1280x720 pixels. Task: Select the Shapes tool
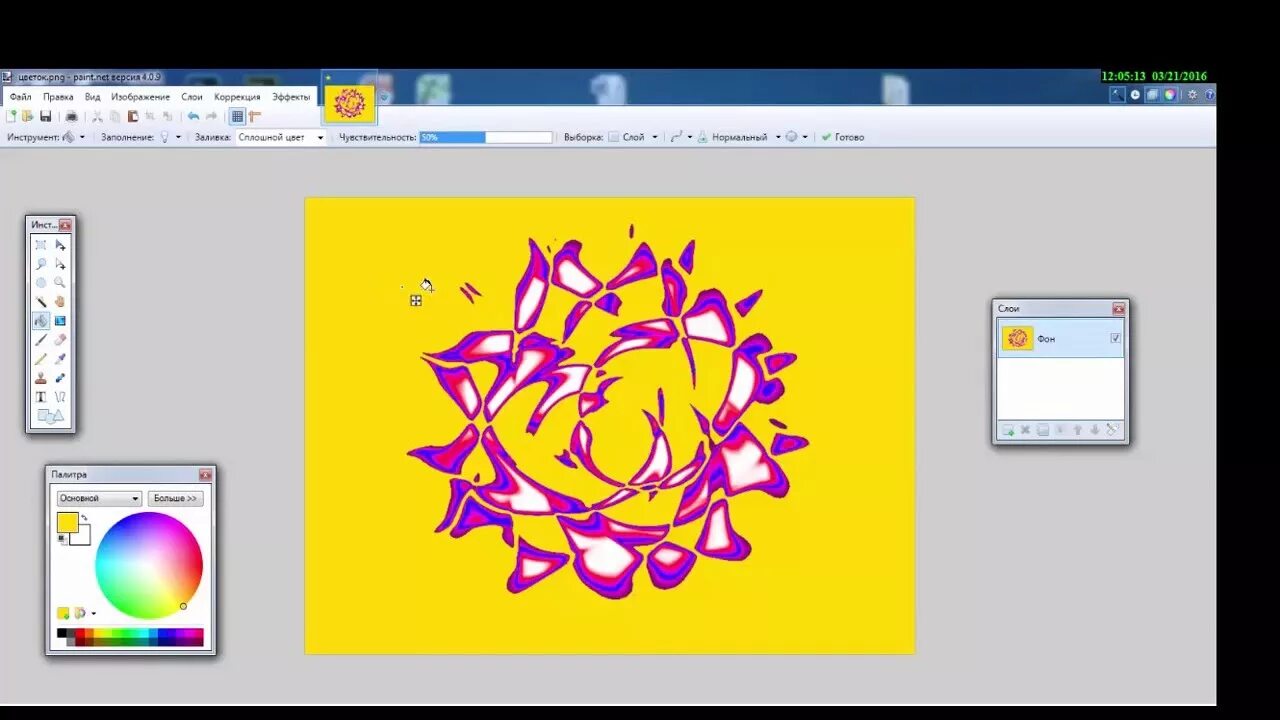pyautogui.click(x=50, y=416)
